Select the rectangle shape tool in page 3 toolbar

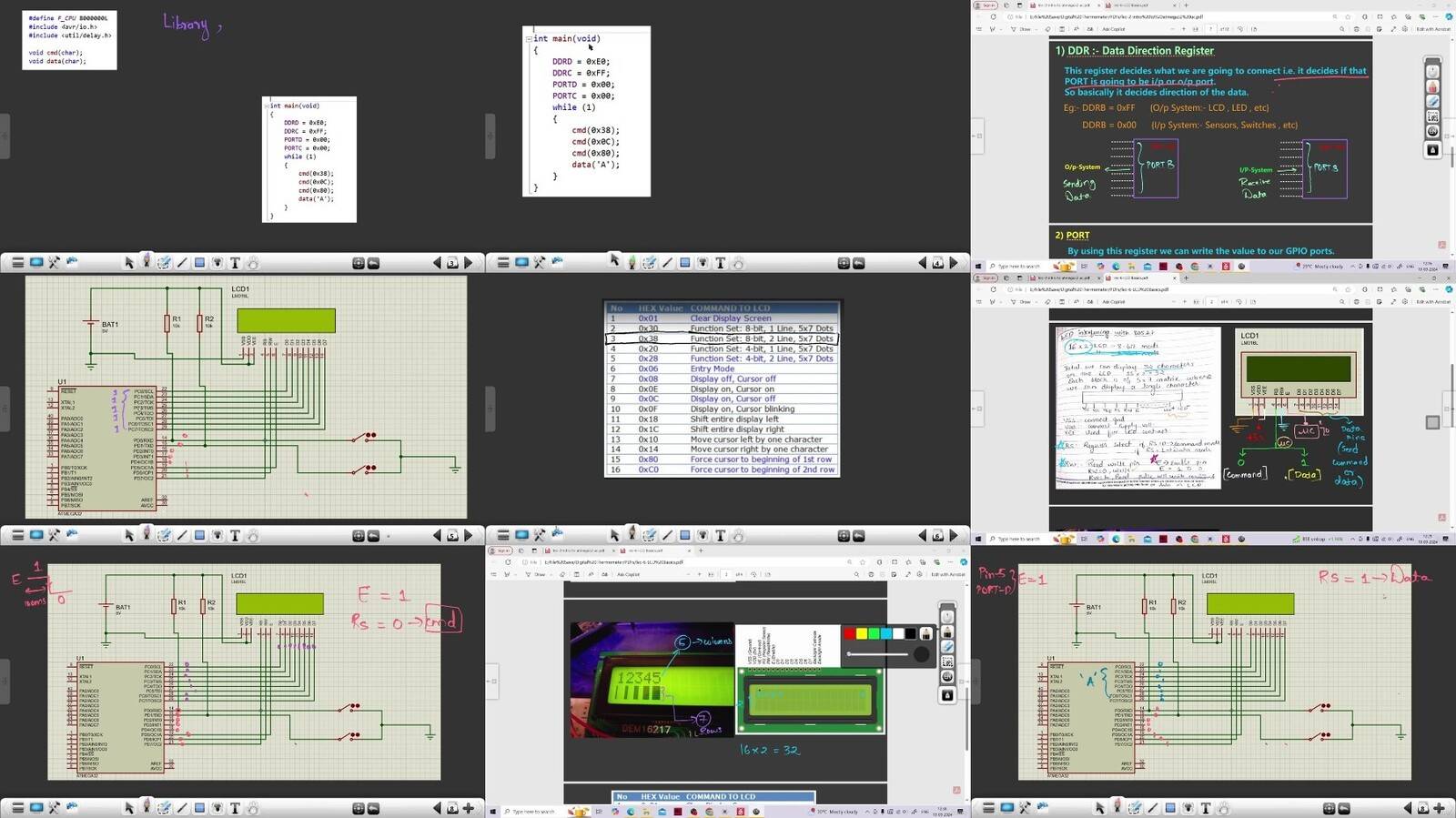[x=200, y=263]
